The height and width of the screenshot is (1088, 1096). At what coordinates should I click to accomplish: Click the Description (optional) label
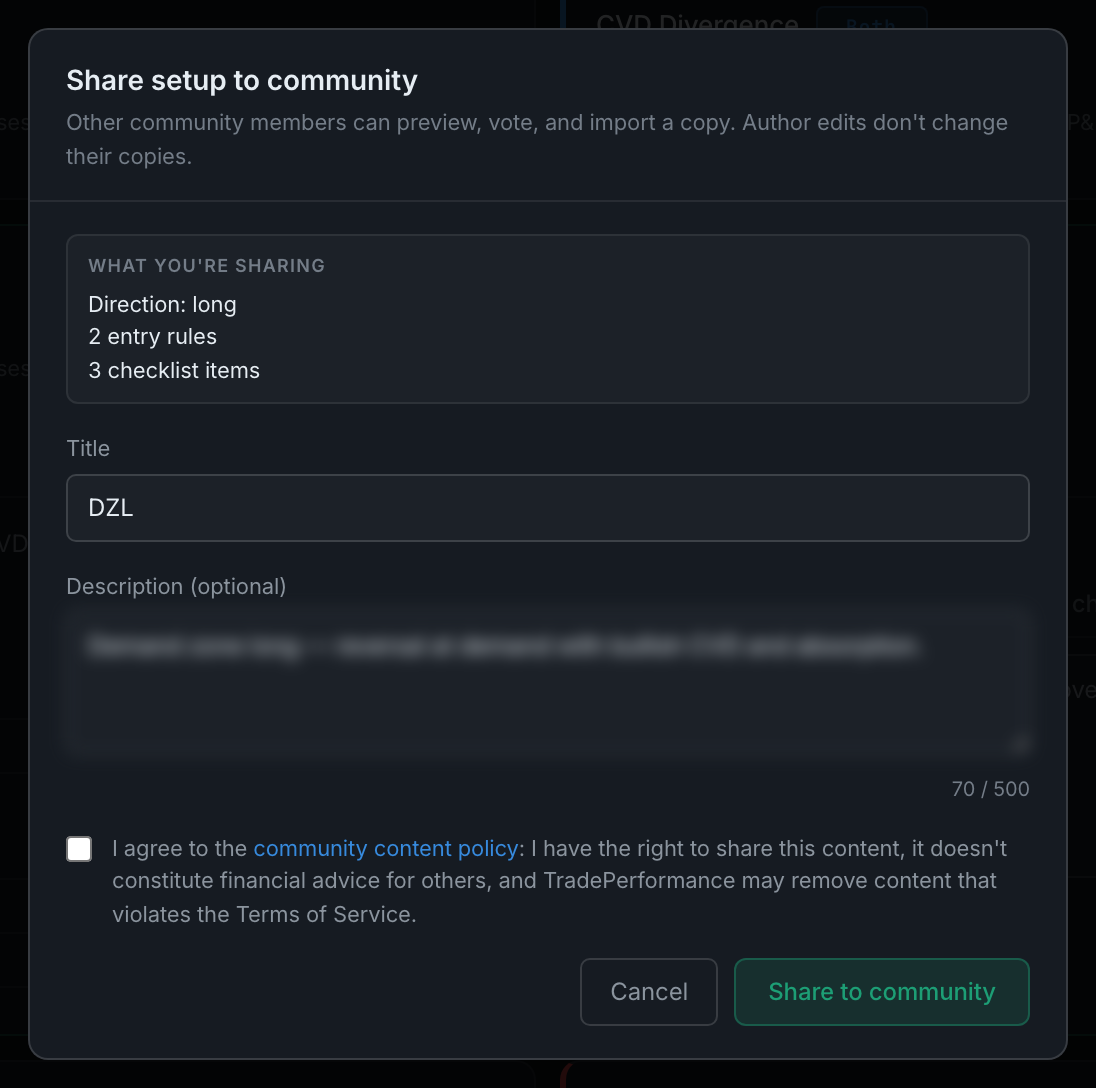tap(176, 586)
